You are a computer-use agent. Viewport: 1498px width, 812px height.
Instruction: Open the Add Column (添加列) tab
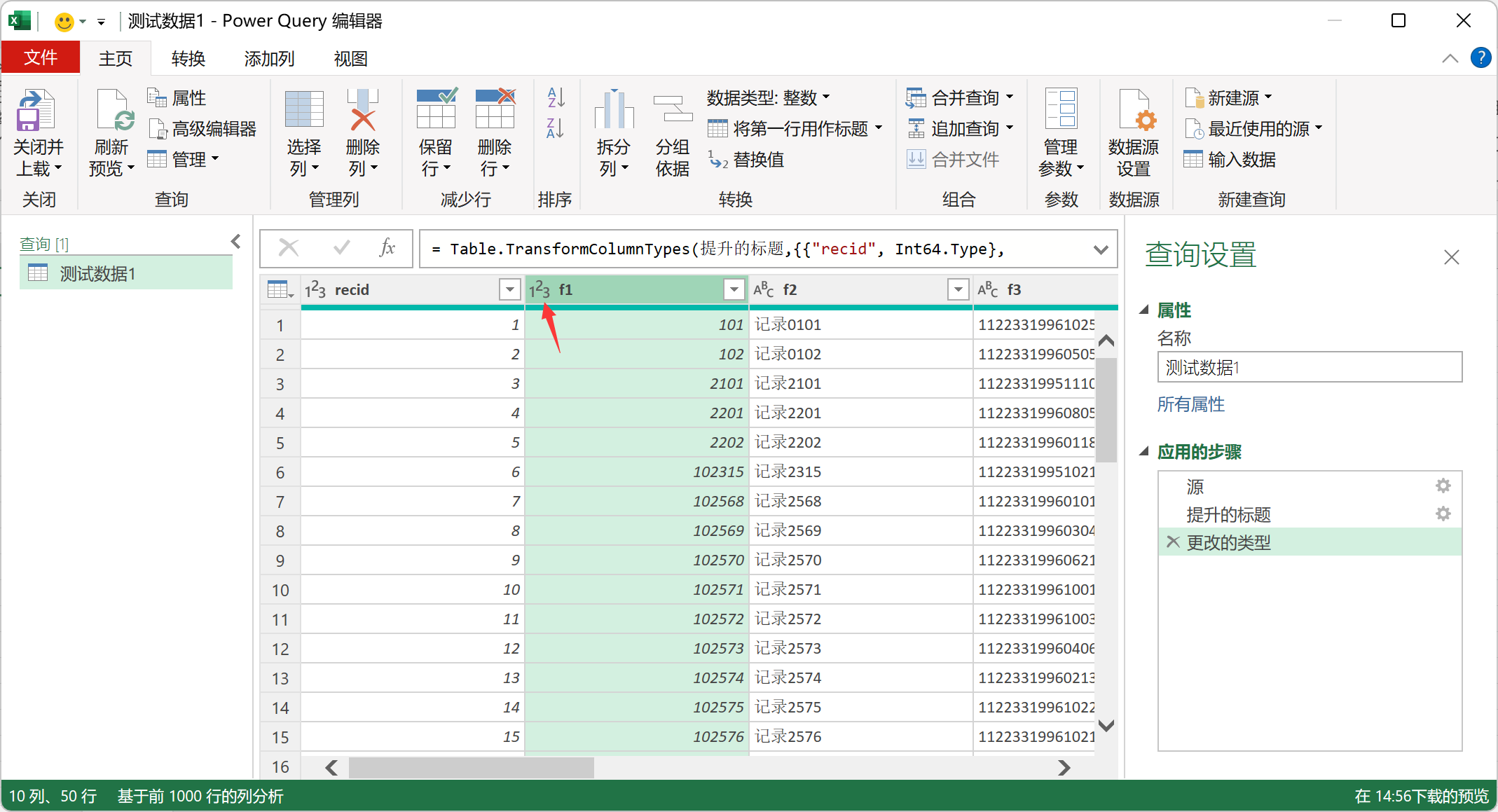269,59
